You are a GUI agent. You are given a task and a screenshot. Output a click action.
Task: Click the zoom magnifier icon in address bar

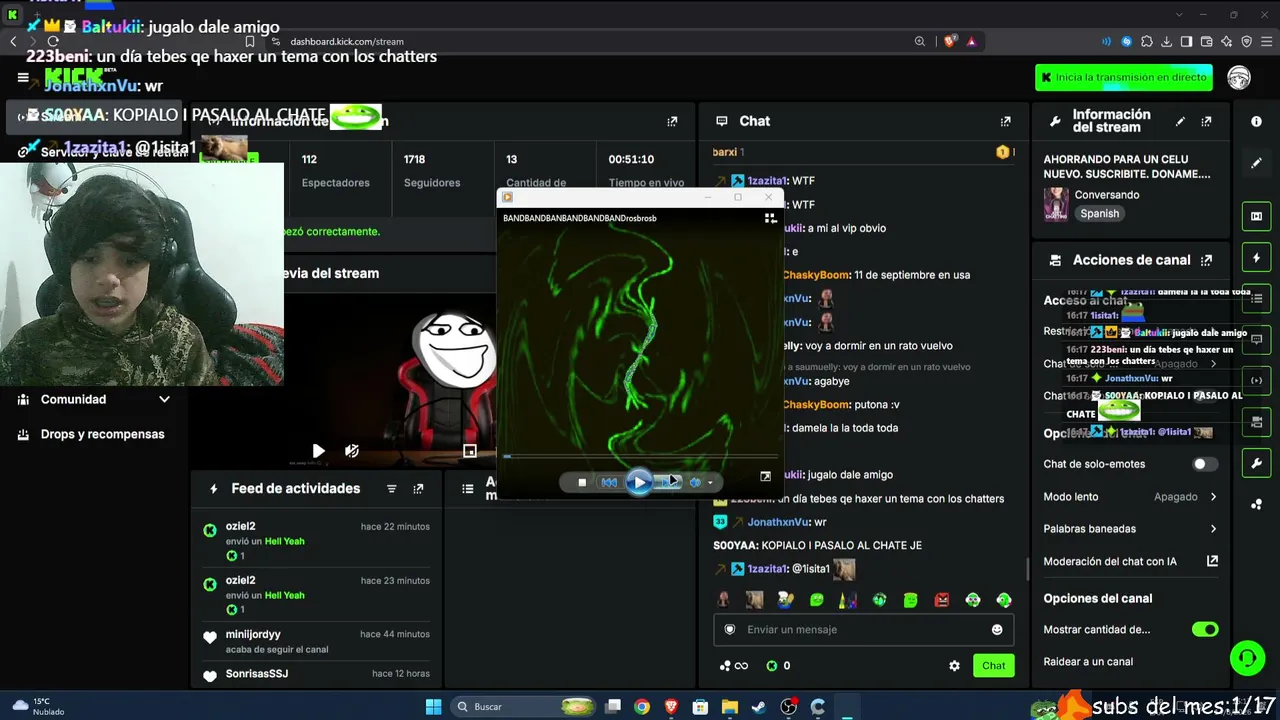919,41
